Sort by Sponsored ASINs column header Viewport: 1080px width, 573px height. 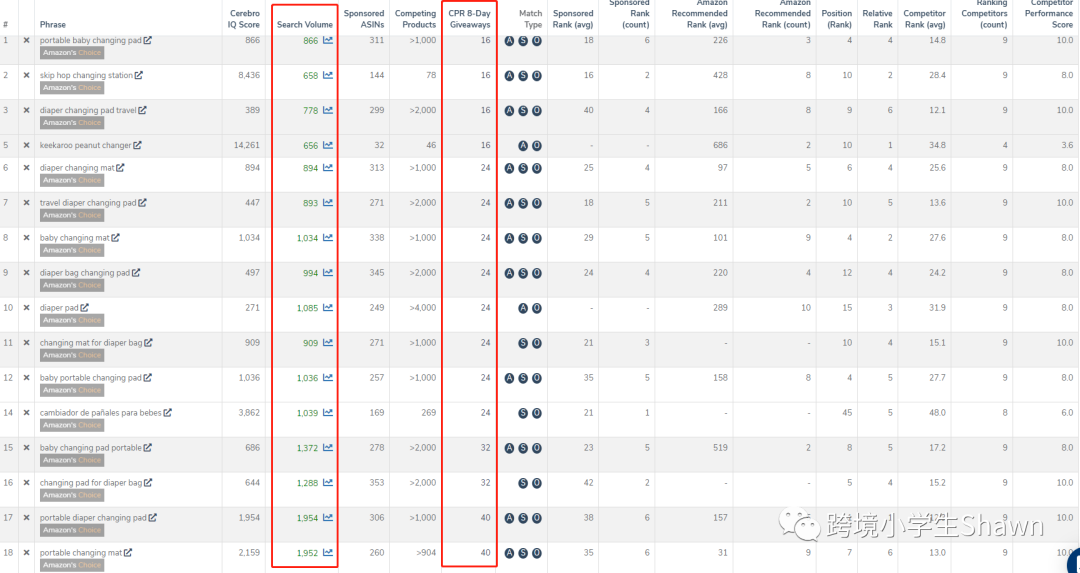point(364,19)
